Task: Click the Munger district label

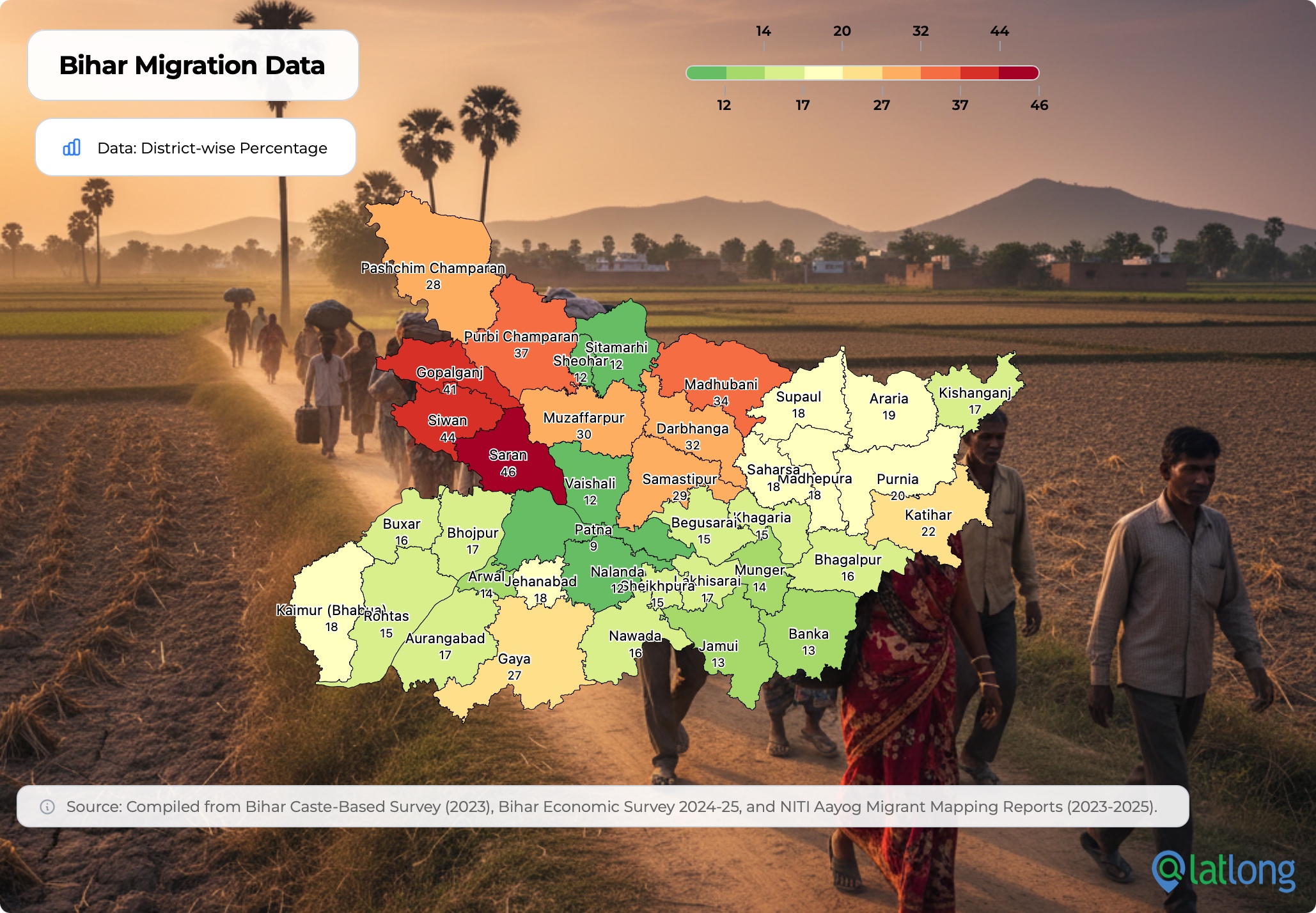Action: click(760, 570)
